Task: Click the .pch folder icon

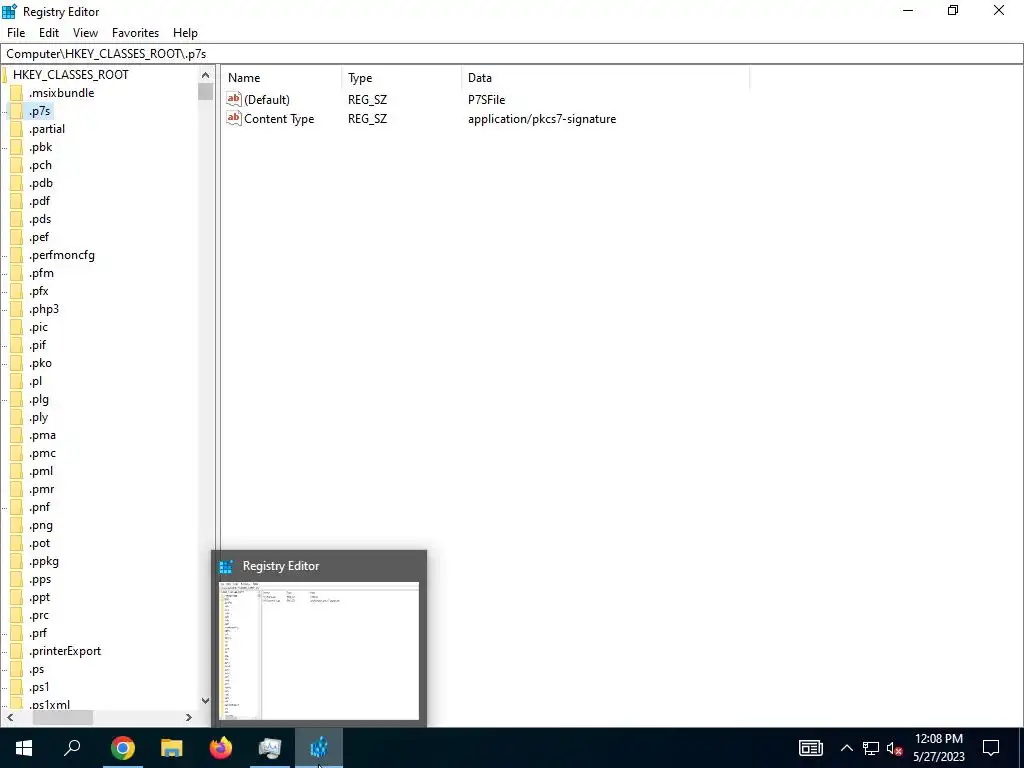Action: point(16,165)
